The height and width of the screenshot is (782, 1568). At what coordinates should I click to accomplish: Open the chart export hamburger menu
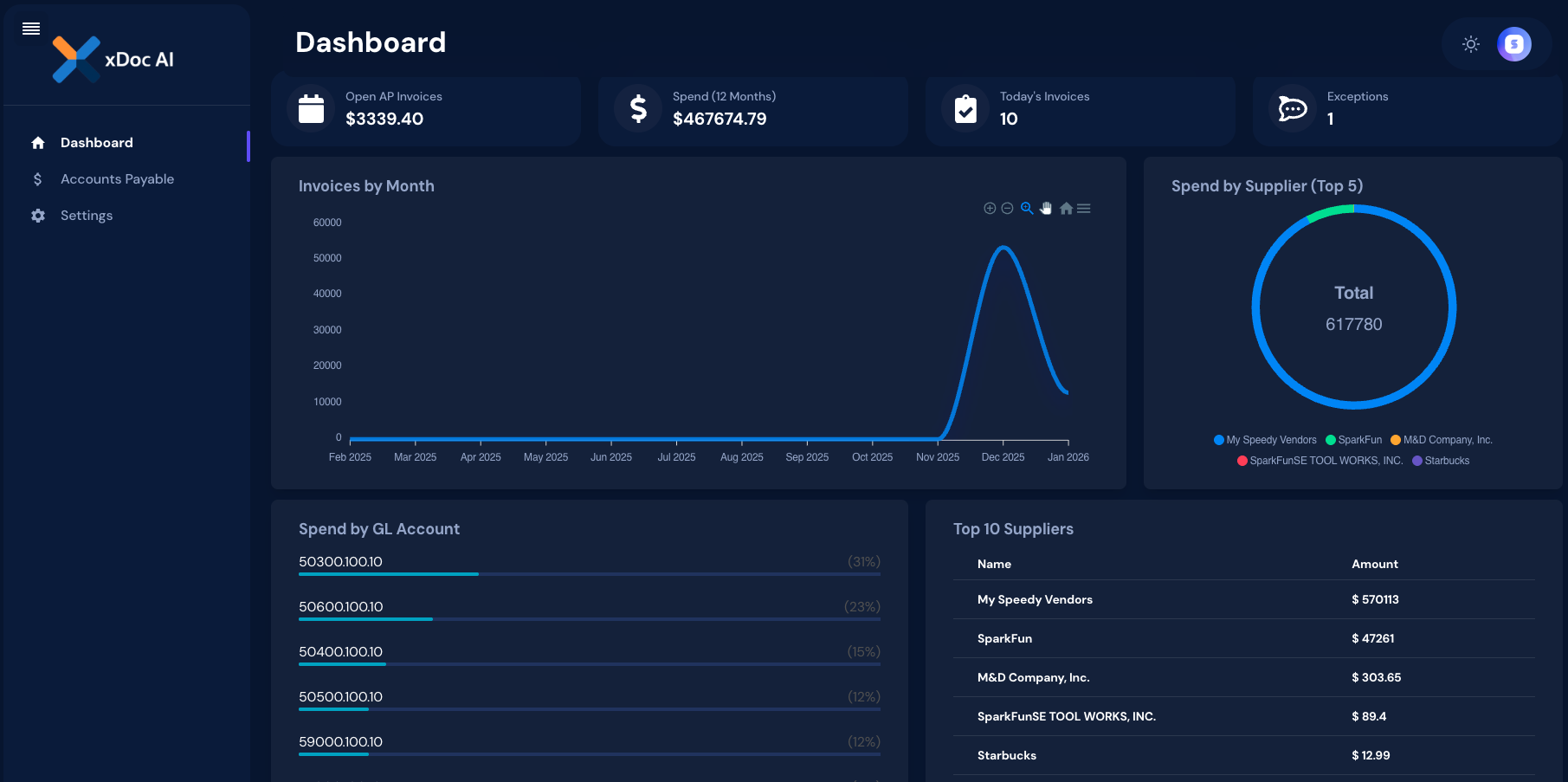1084,209
